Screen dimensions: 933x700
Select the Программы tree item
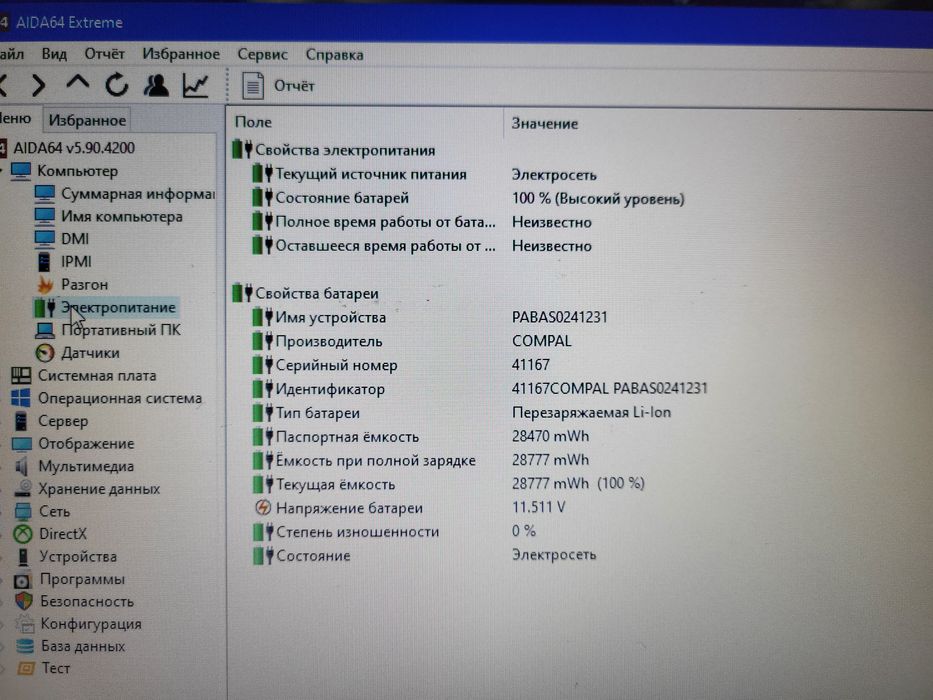(82, 579)
